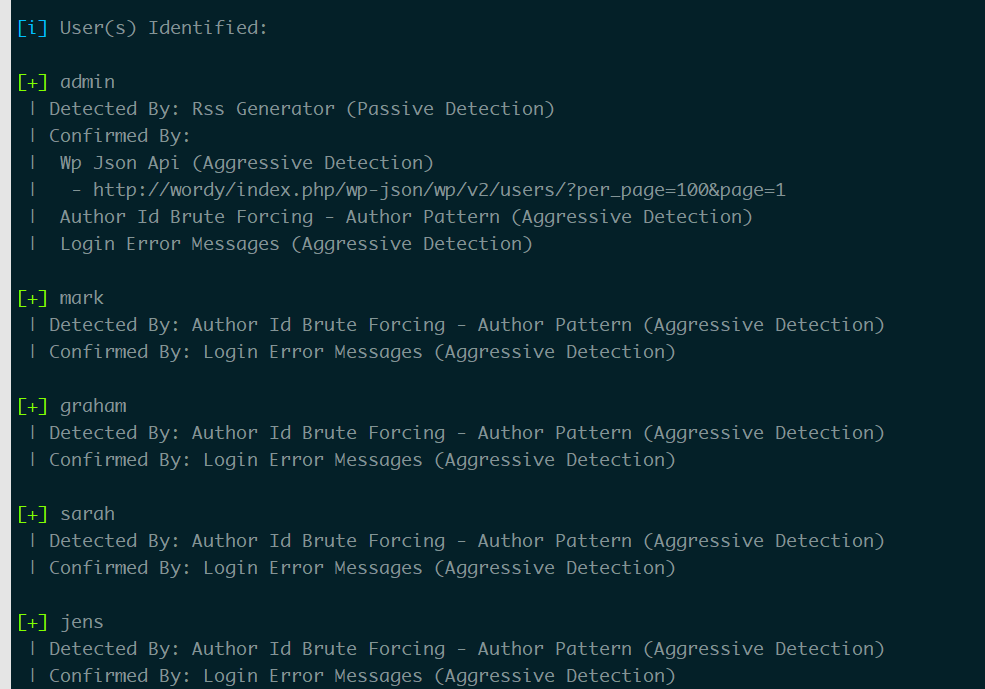Screen dimensions: 985x689
Task: Click admin's Author Id Brute Forcing line
Action: tap(406, 217)
